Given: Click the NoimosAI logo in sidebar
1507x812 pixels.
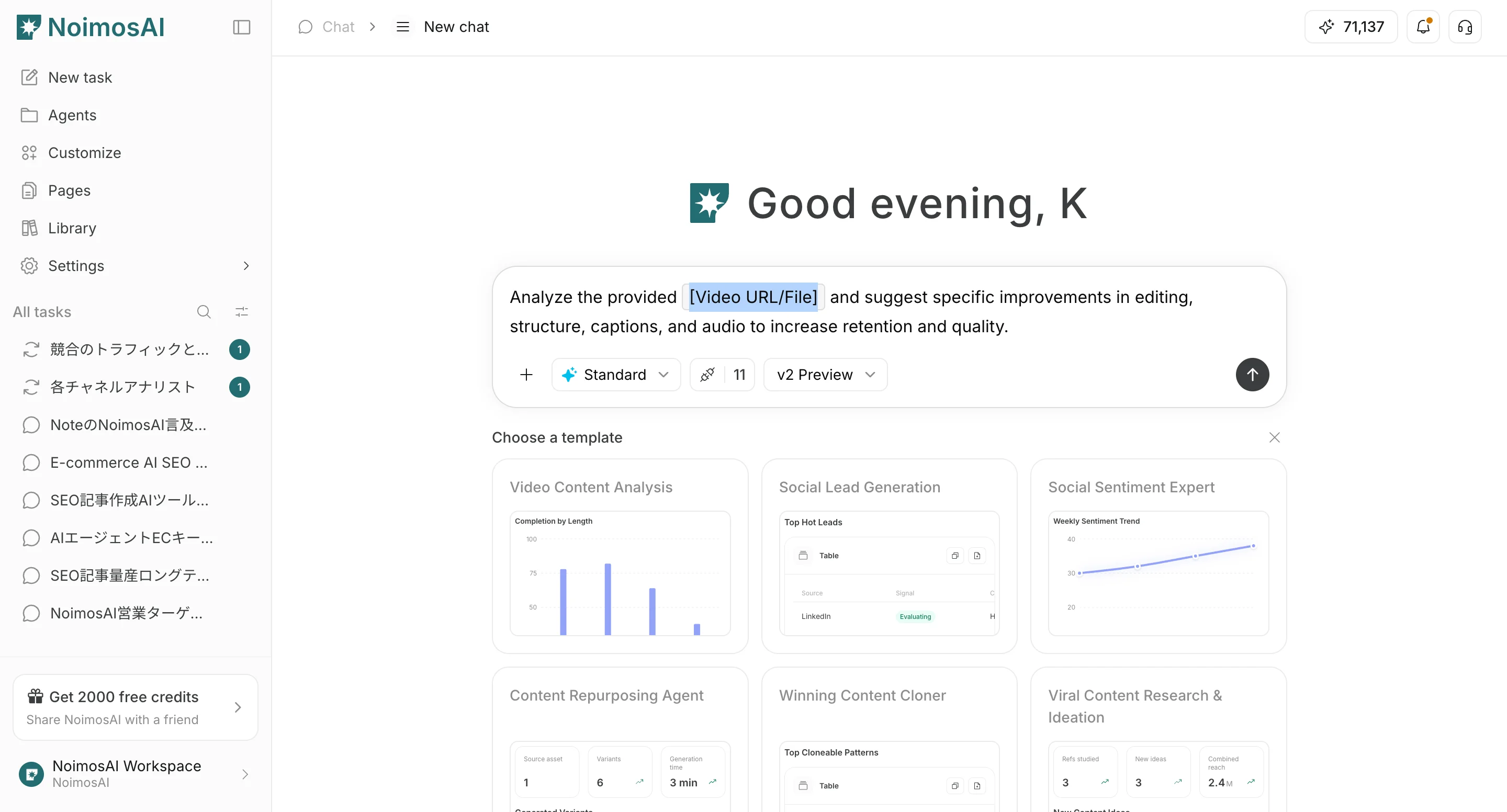Looking at the screenshot, I should (x=90, y=27).
